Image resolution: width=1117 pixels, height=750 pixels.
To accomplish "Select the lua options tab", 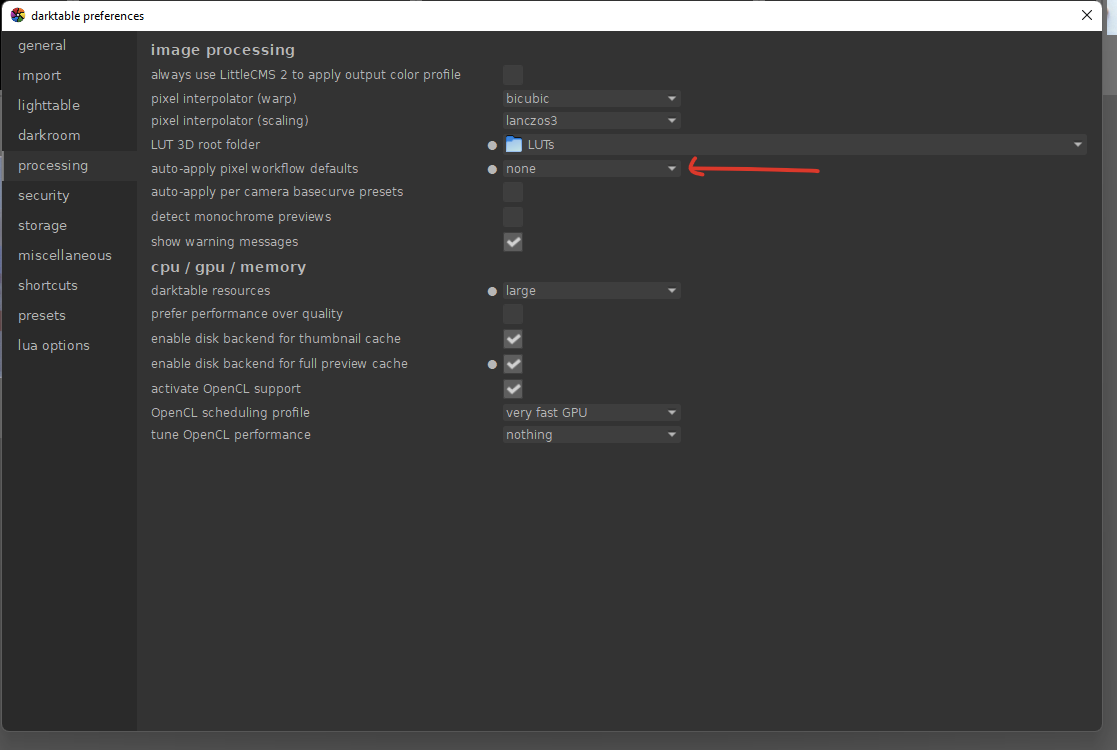I will click(x=69, y=345).
